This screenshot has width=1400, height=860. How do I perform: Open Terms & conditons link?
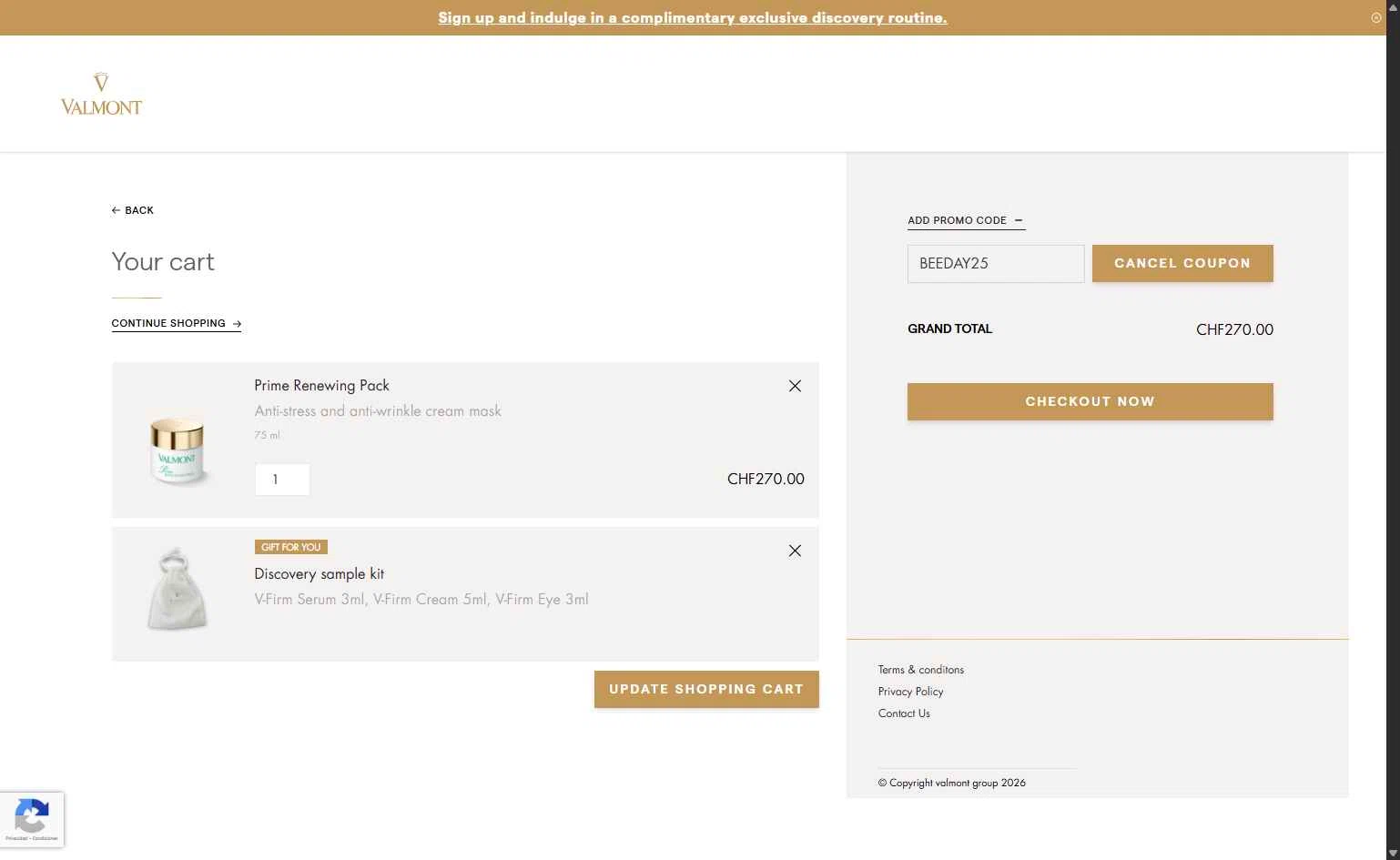921,670
